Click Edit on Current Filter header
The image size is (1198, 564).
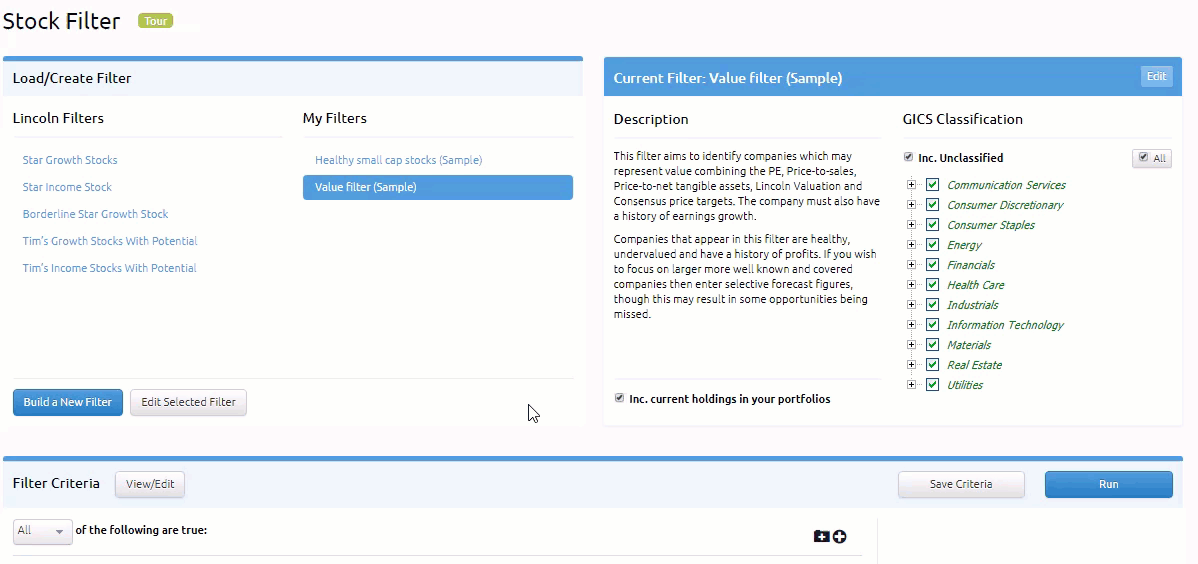point(1156,76)
